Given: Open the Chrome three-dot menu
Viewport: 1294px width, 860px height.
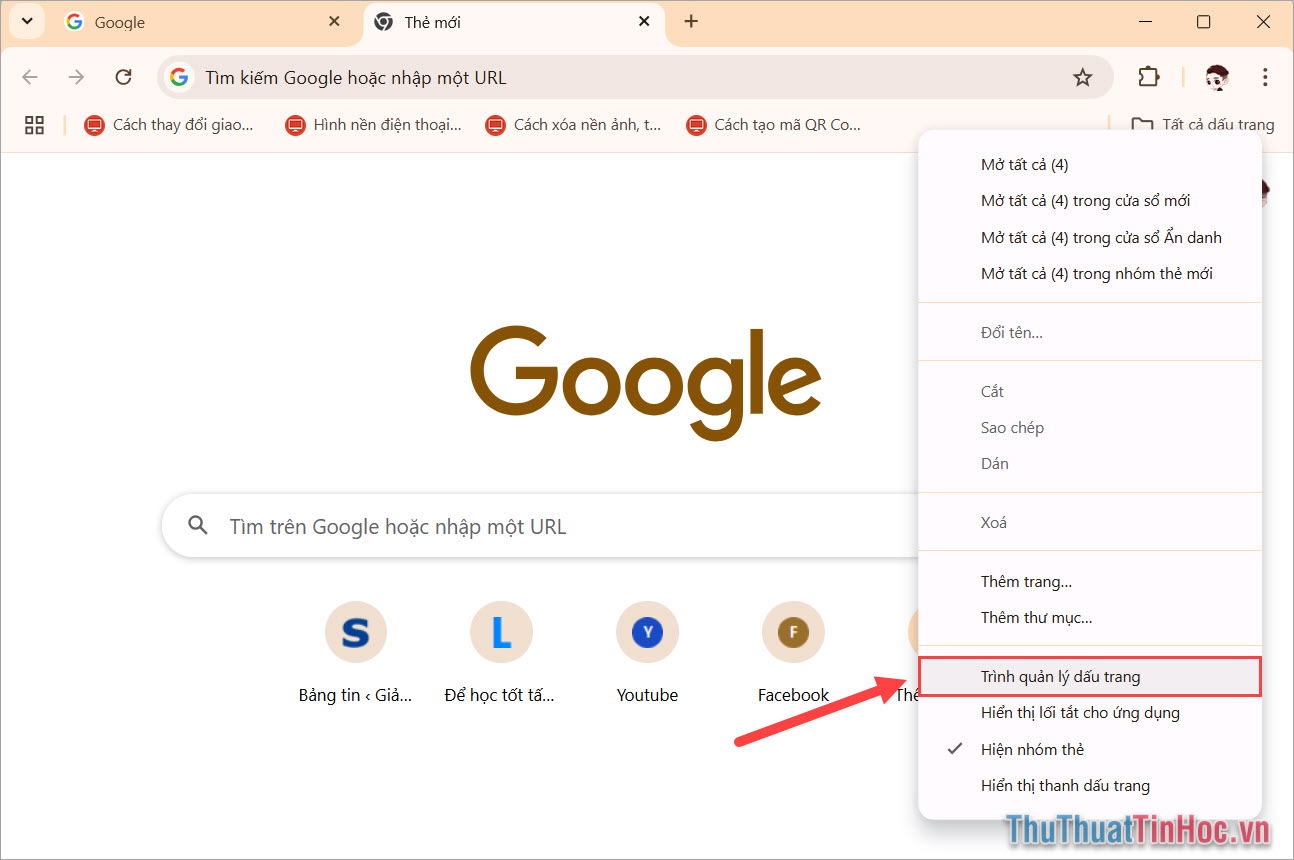Looking at the screenshot, I should [1265, 77].
